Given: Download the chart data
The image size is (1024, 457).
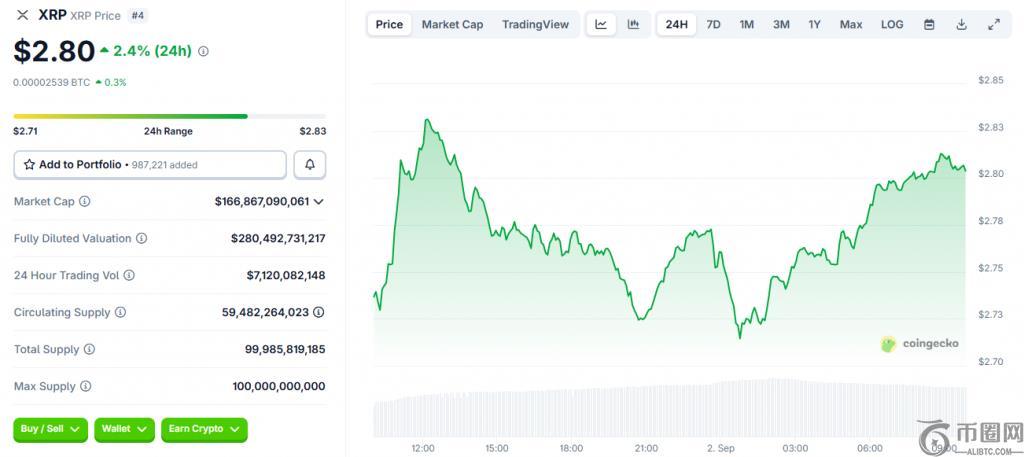Looking at the screenshot, I should (961, 24).
